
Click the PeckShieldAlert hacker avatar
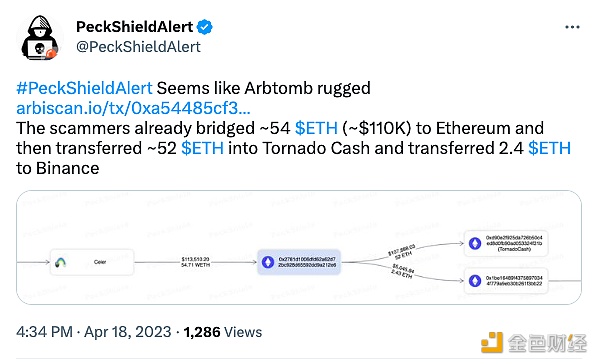pos(40,37)
